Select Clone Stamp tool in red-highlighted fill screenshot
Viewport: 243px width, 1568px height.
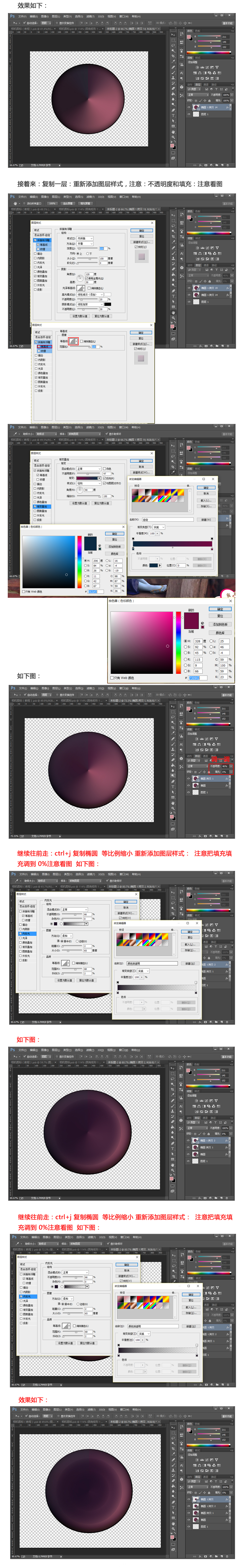click(x=173, y=749)
